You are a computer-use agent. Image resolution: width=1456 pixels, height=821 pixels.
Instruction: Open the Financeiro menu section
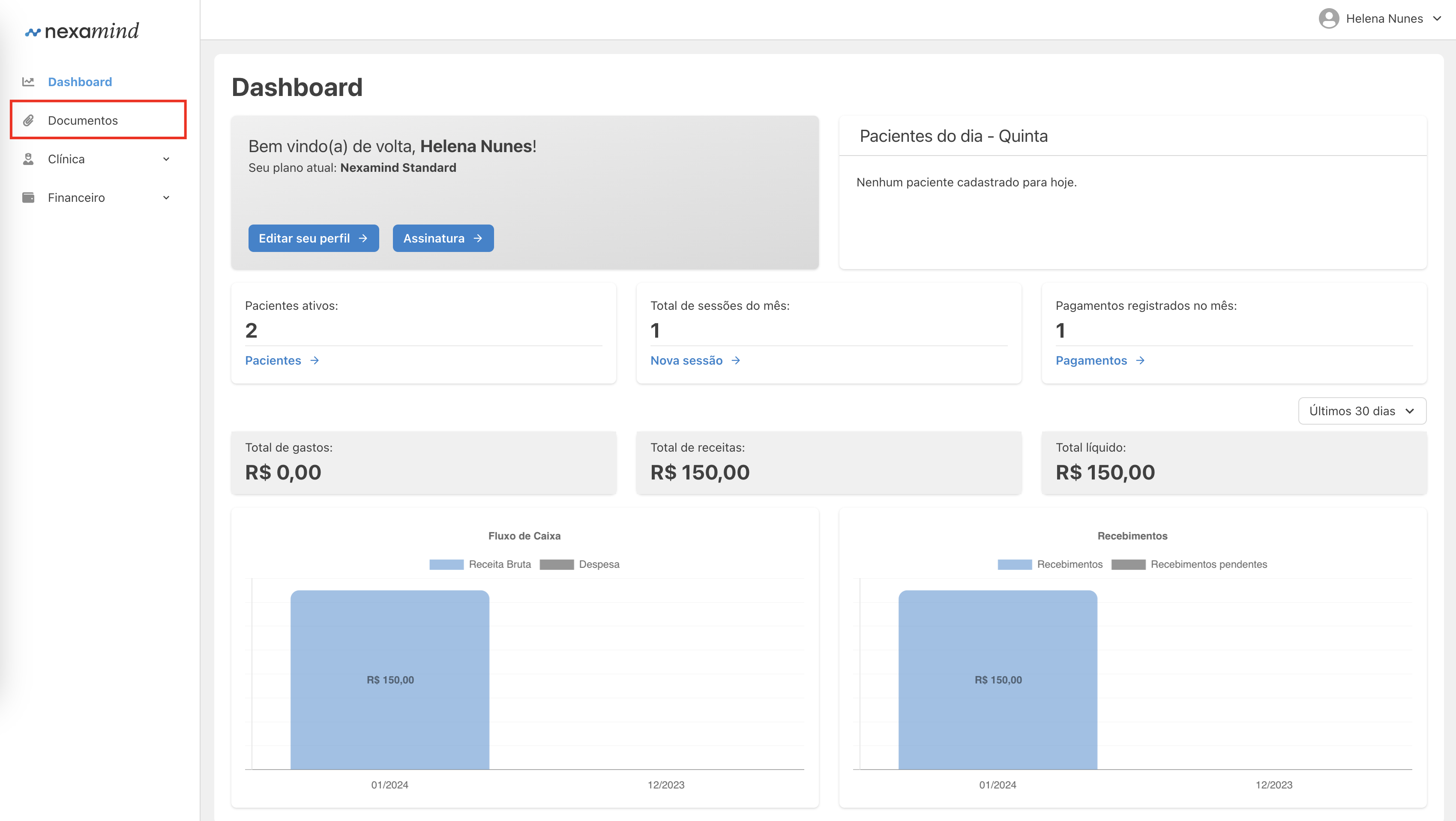99,197
